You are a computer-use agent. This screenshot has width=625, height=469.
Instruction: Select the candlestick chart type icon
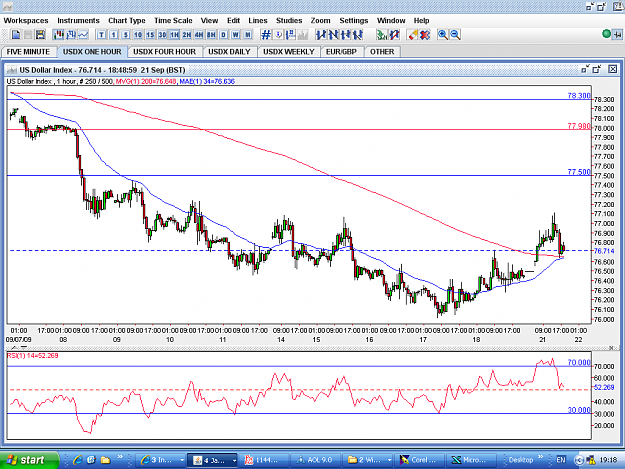click(x=59, y=35)
